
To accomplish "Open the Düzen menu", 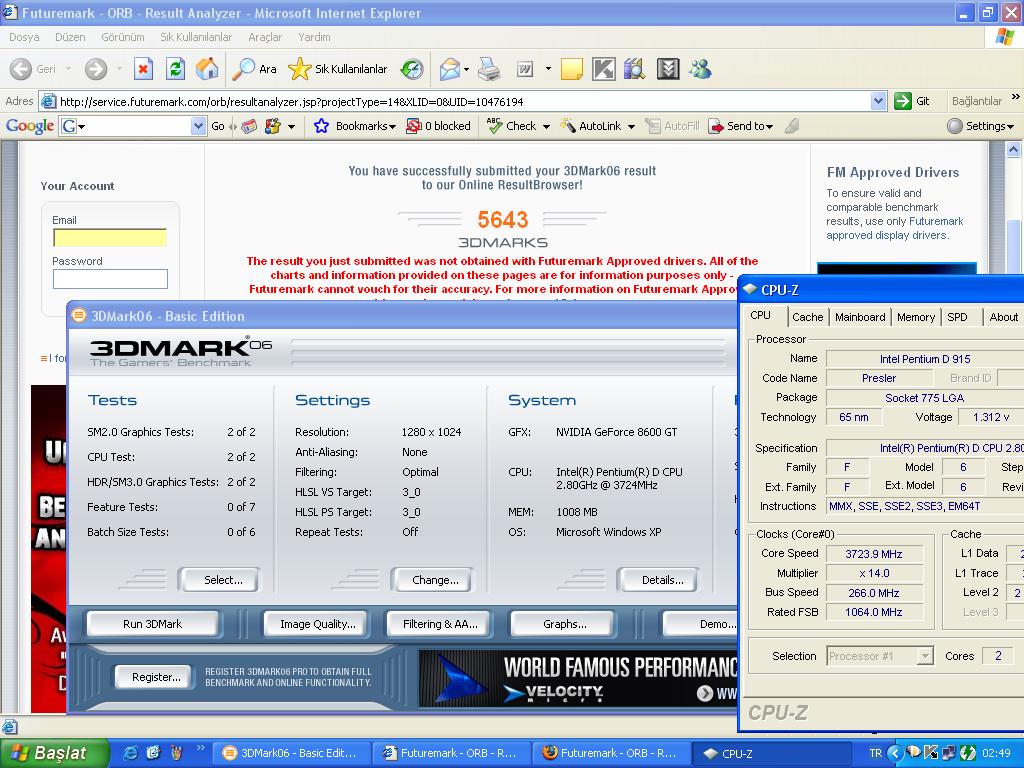I will 70,37.
